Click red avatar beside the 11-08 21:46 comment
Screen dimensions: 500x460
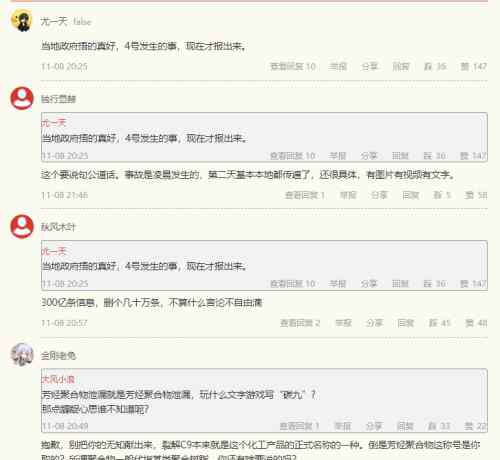22,98
